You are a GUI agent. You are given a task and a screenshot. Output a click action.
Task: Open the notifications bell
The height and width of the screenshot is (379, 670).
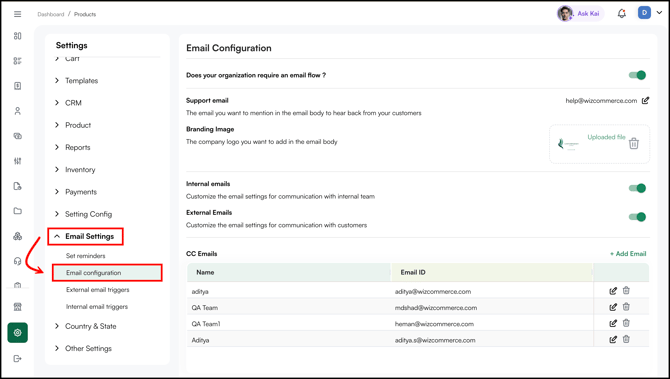pyautogui.click(x=622, y=14)
